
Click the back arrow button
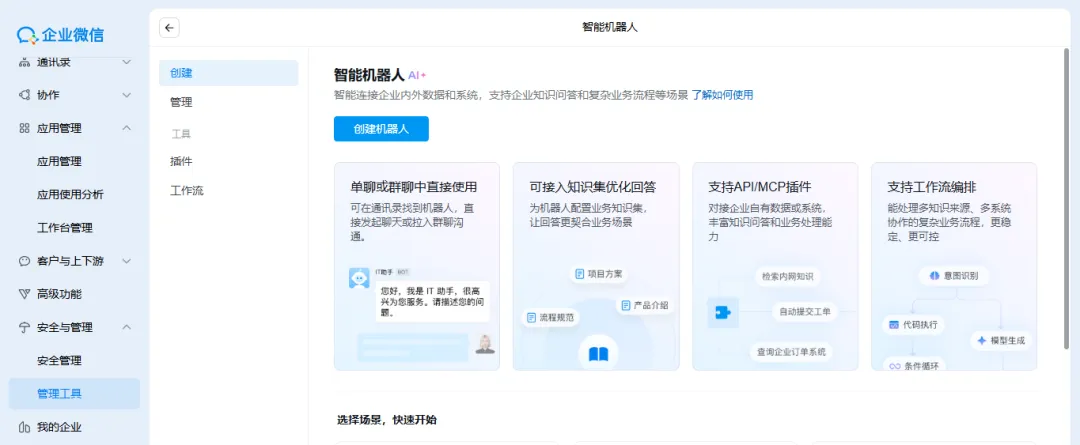pos(169,28)
